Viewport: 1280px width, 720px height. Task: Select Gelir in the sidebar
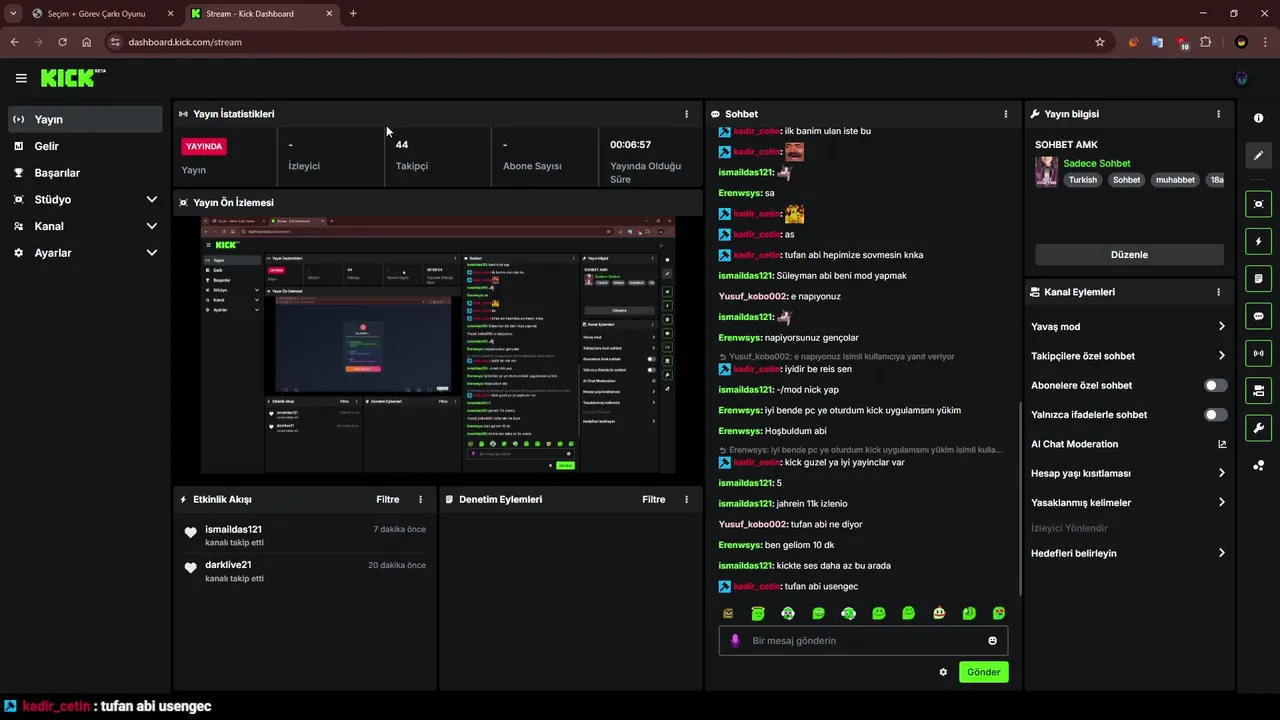pyautogui.click(x=85, y=146)
